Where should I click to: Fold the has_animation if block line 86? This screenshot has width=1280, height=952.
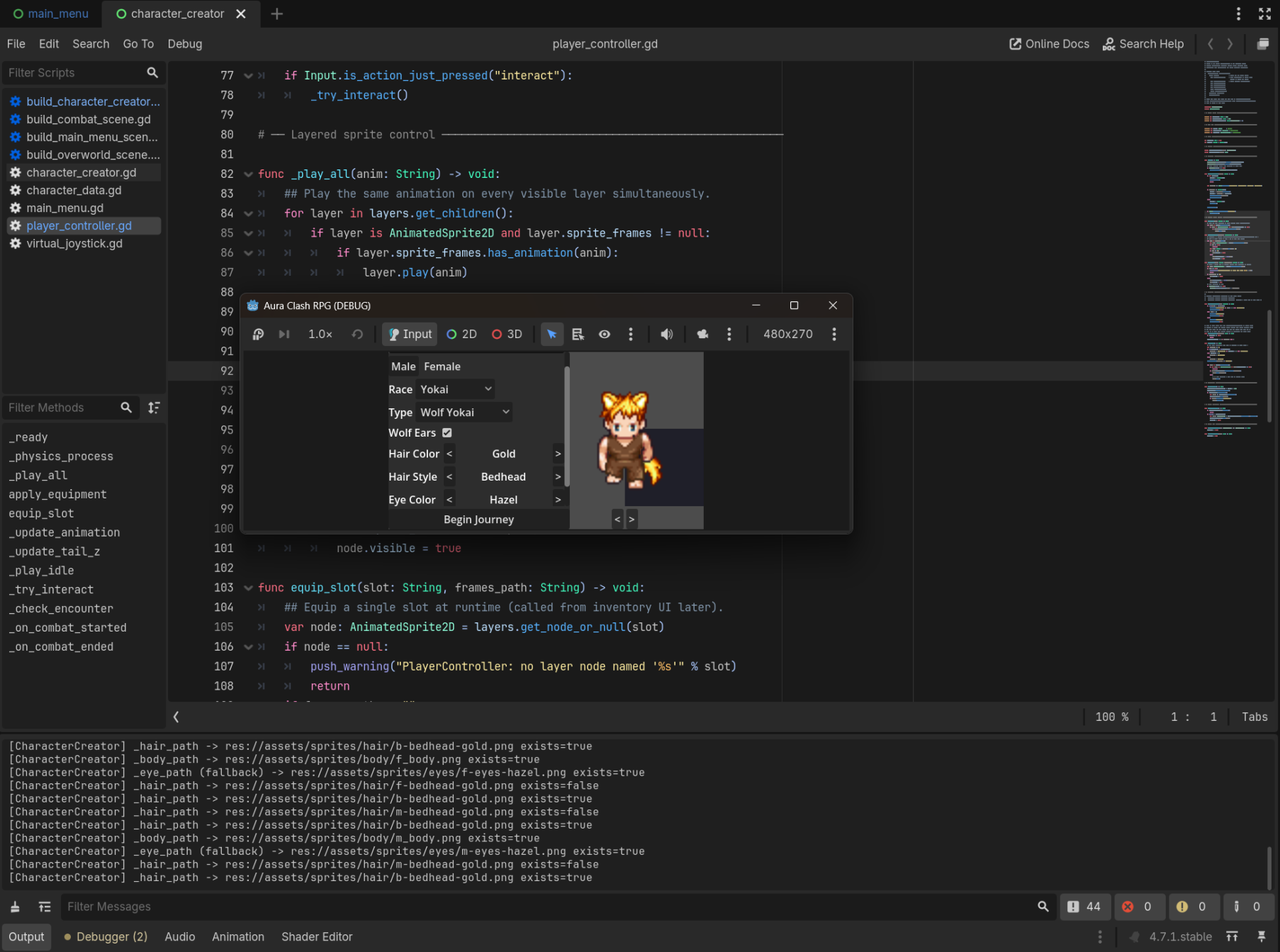tap(248, 253)
